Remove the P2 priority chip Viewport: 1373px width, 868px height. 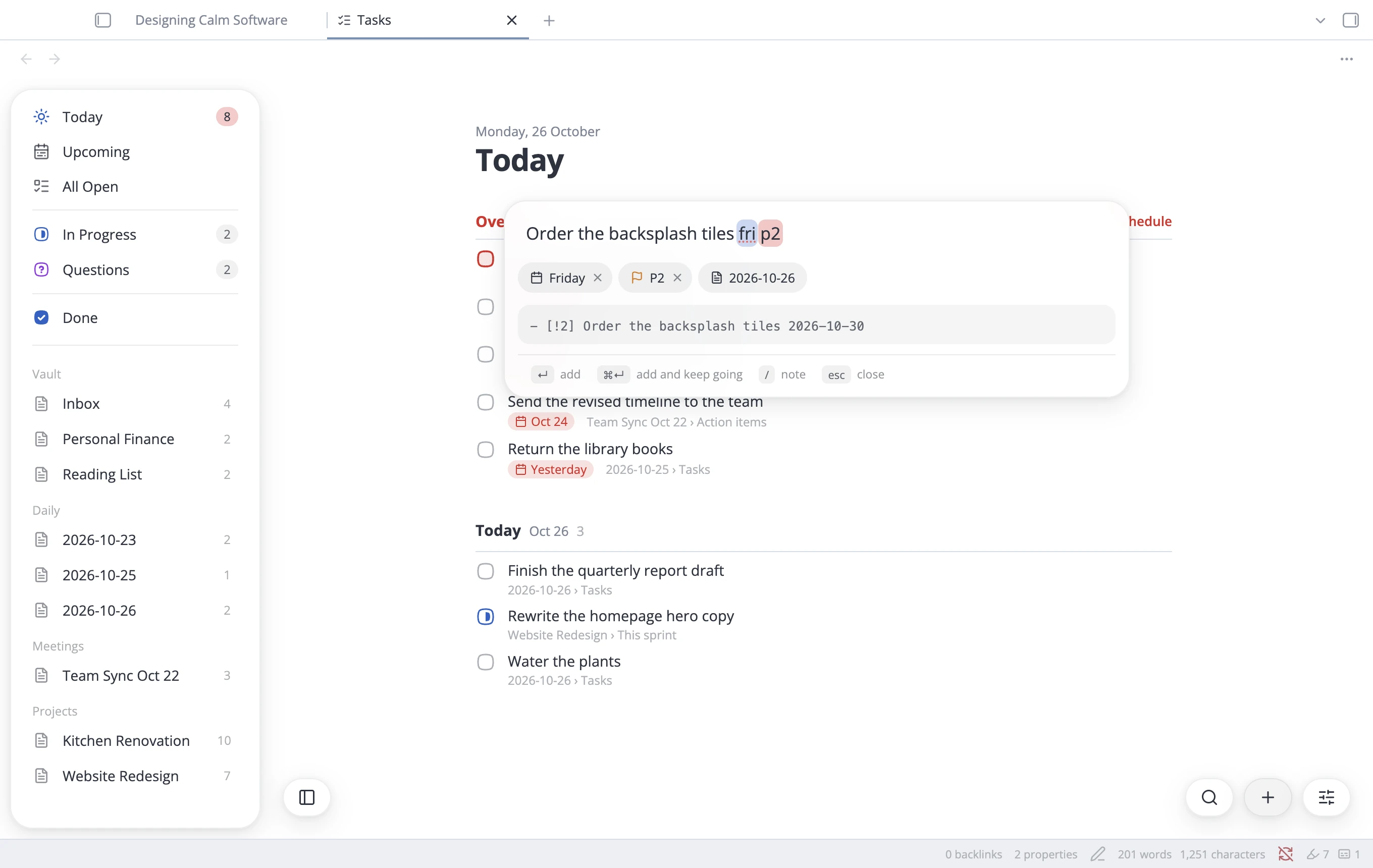click(x=677, y=278)
